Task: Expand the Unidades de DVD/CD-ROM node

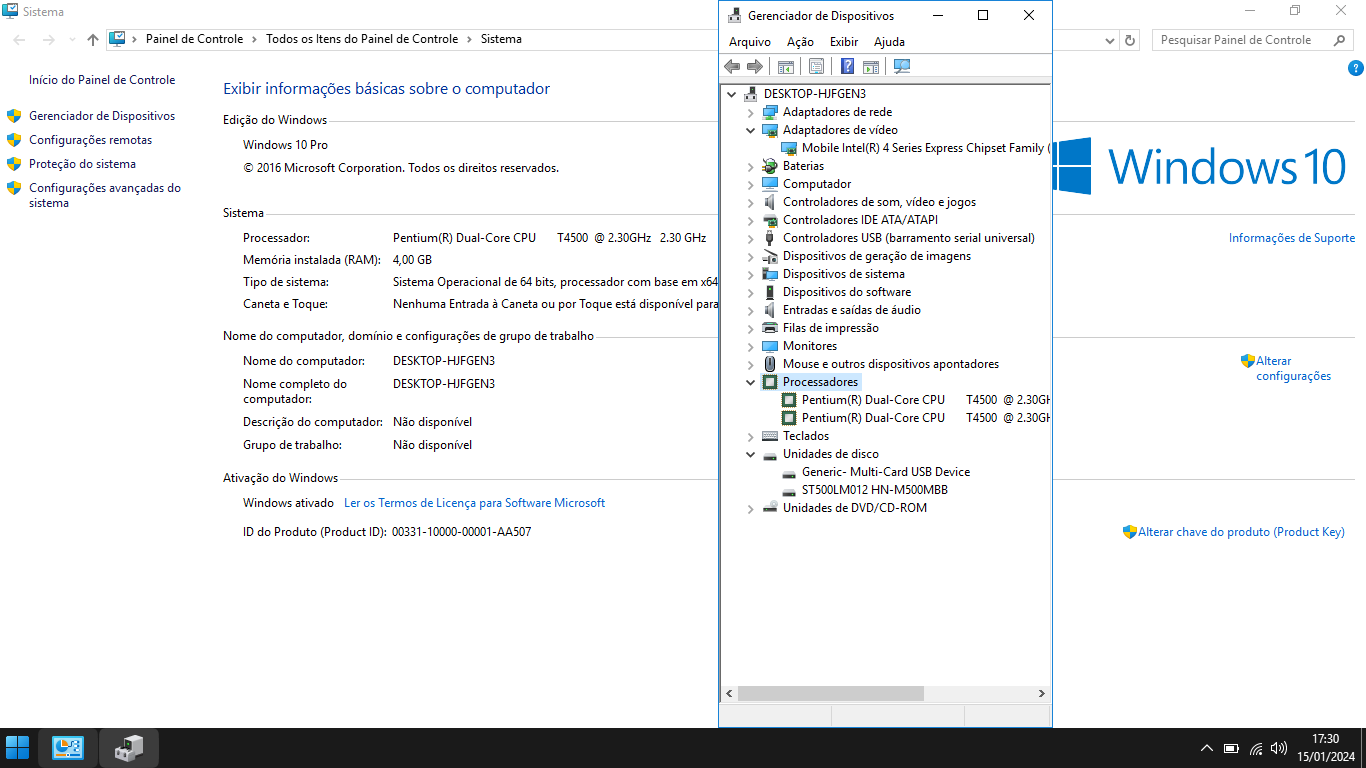Action: click(751, 508)
